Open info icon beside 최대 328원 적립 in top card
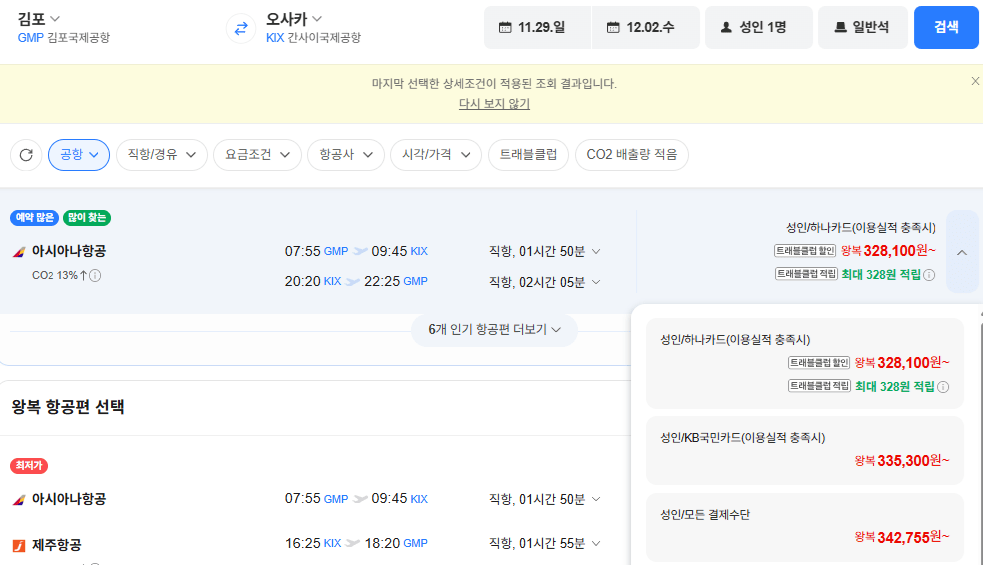 (929, 275)
